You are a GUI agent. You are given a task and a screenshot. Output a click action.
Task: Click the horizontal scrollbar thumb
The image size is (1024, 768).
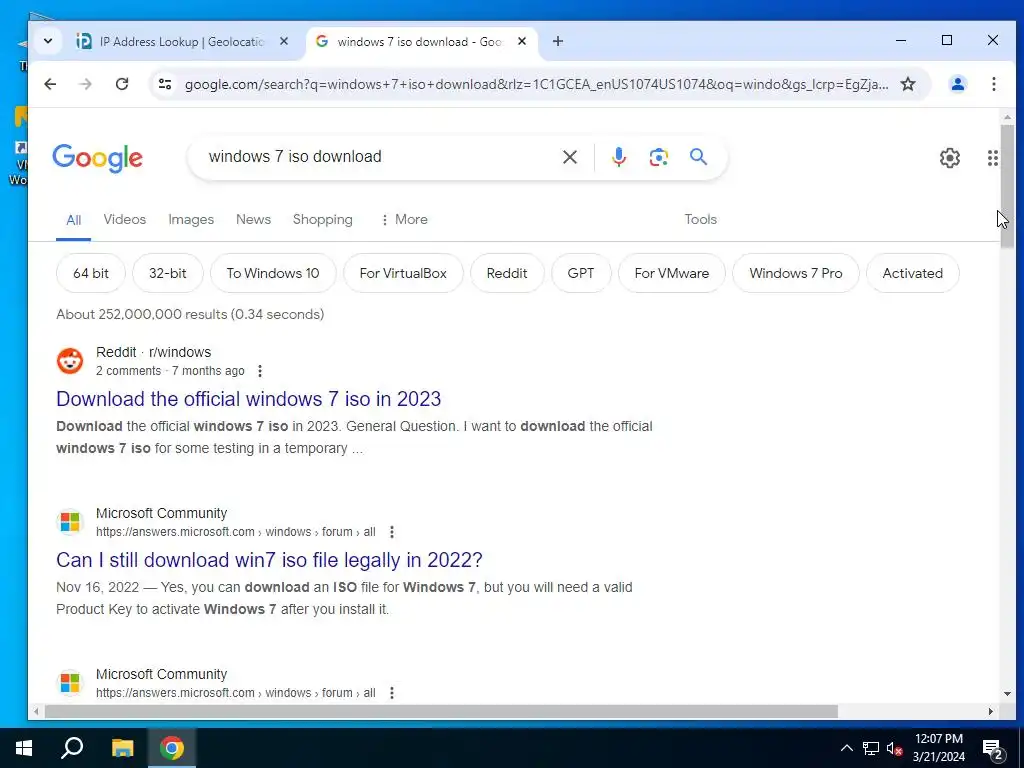441,711
